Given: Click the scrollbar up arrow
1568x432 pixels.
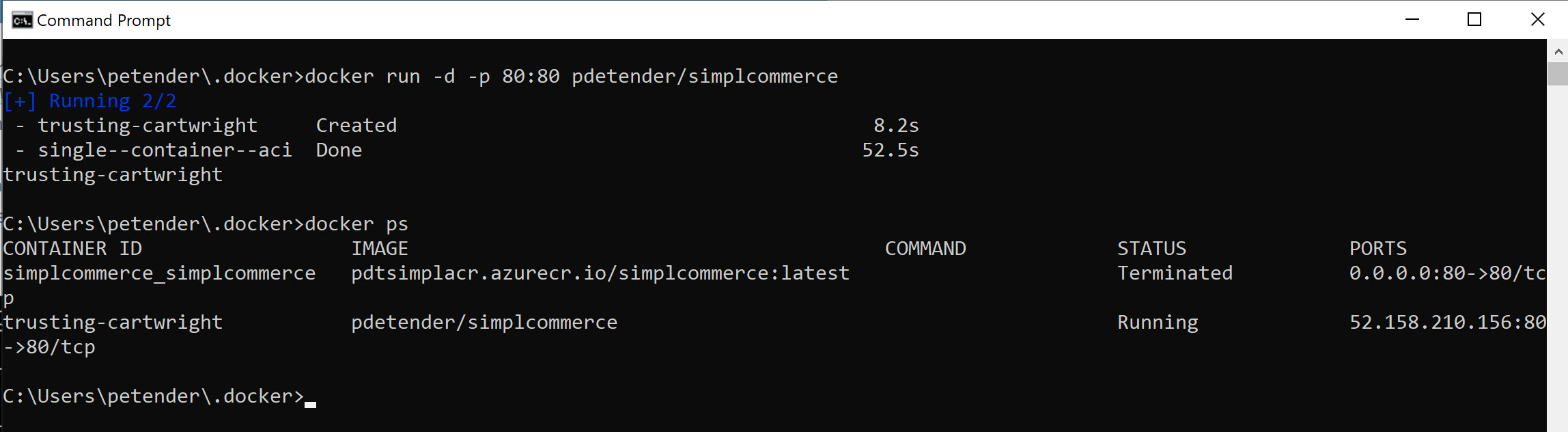Looking at the screenshot, I should pos(1558,51).
